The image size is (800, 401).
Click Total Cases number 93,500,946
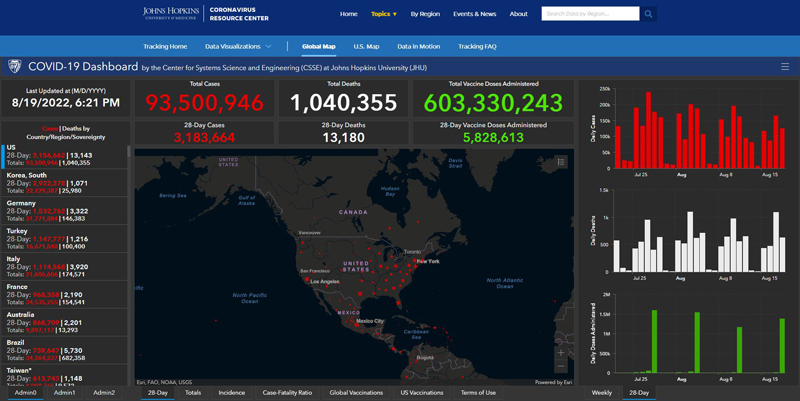click(x=205, y=103)
